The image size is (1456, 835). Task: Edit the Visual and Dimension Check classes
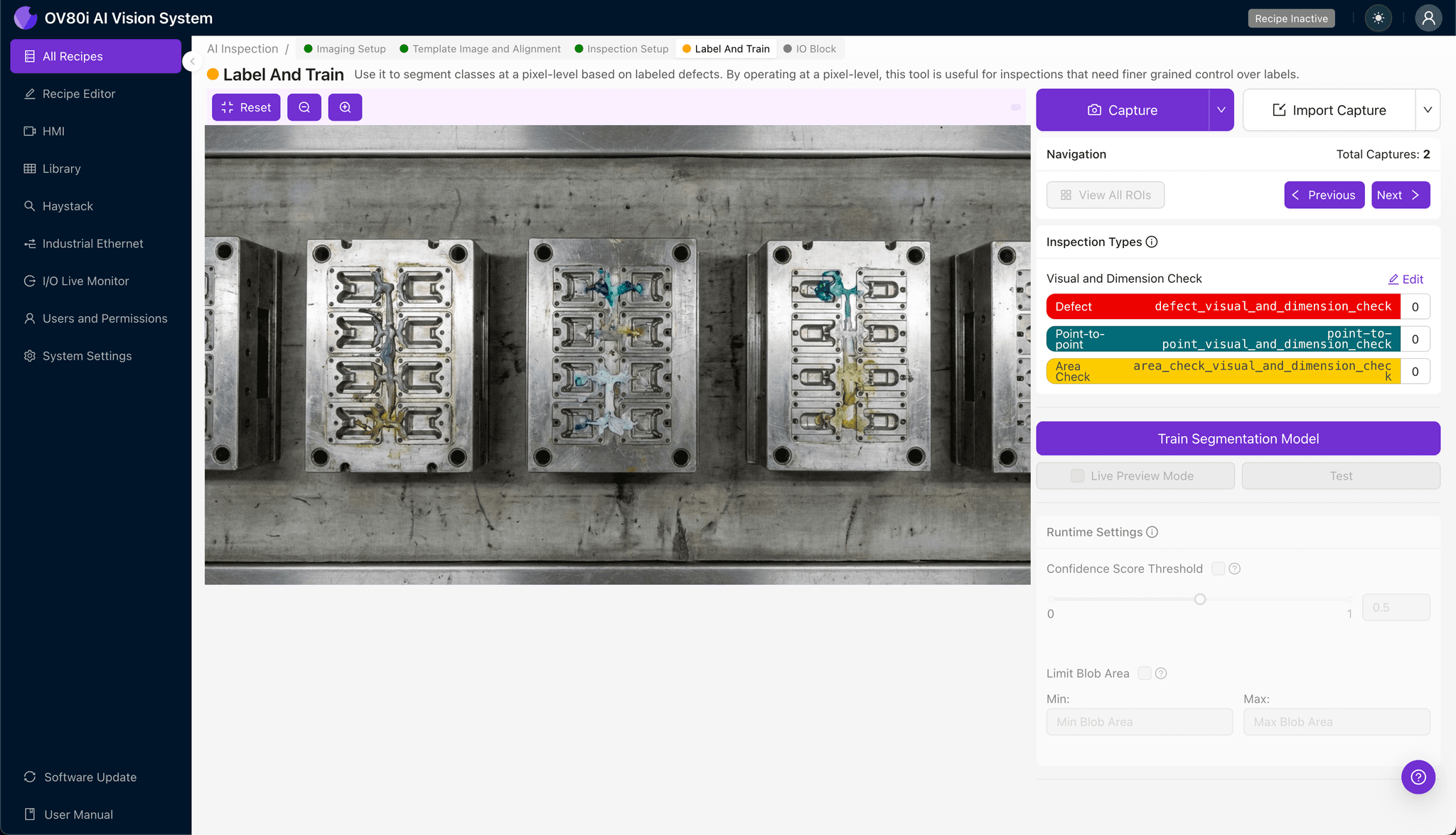[x=1406, y=279]
